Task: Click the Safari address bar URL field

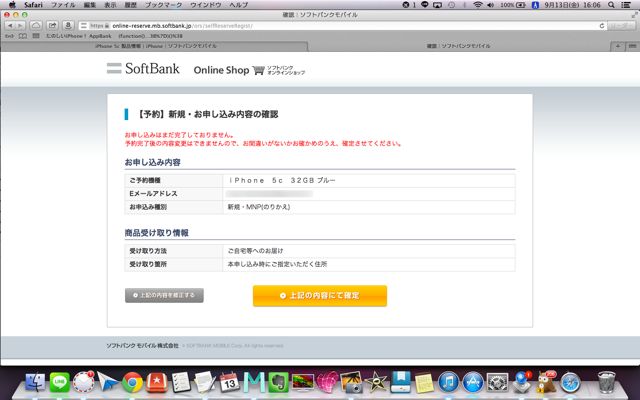Action: pos(341,26)
